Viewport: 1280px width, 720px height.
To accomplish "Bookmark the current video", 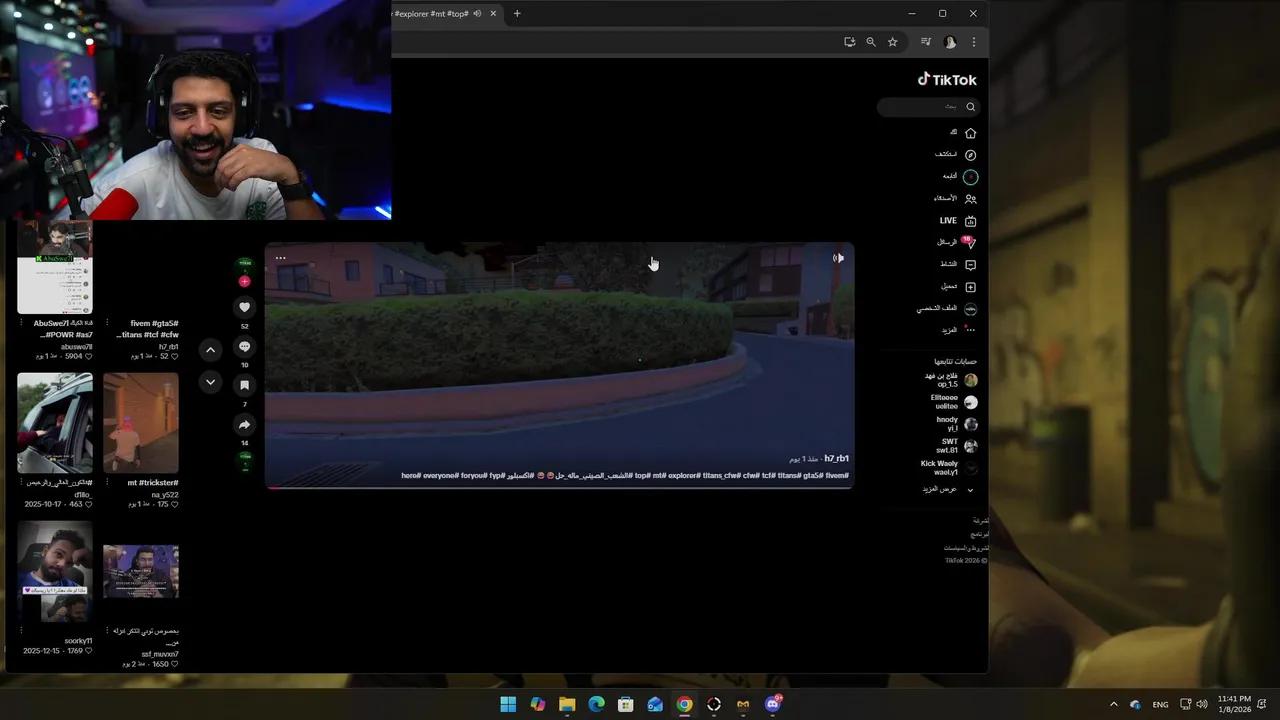I will pyautogui.click(x=244, y=384).
